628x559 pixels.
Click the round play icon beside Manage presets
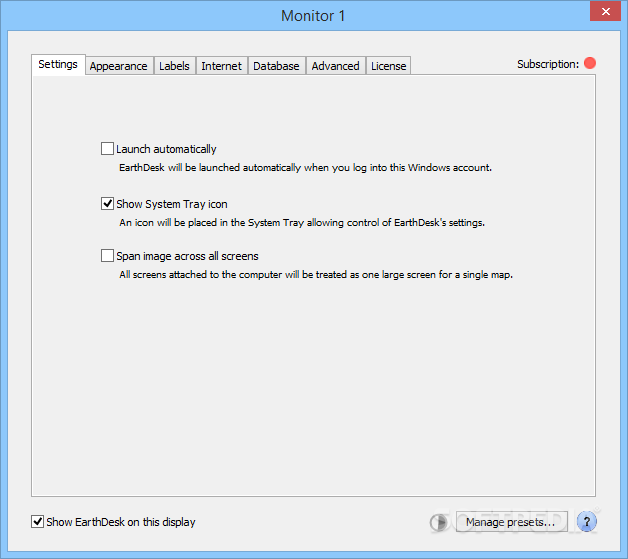coord(440,522)
